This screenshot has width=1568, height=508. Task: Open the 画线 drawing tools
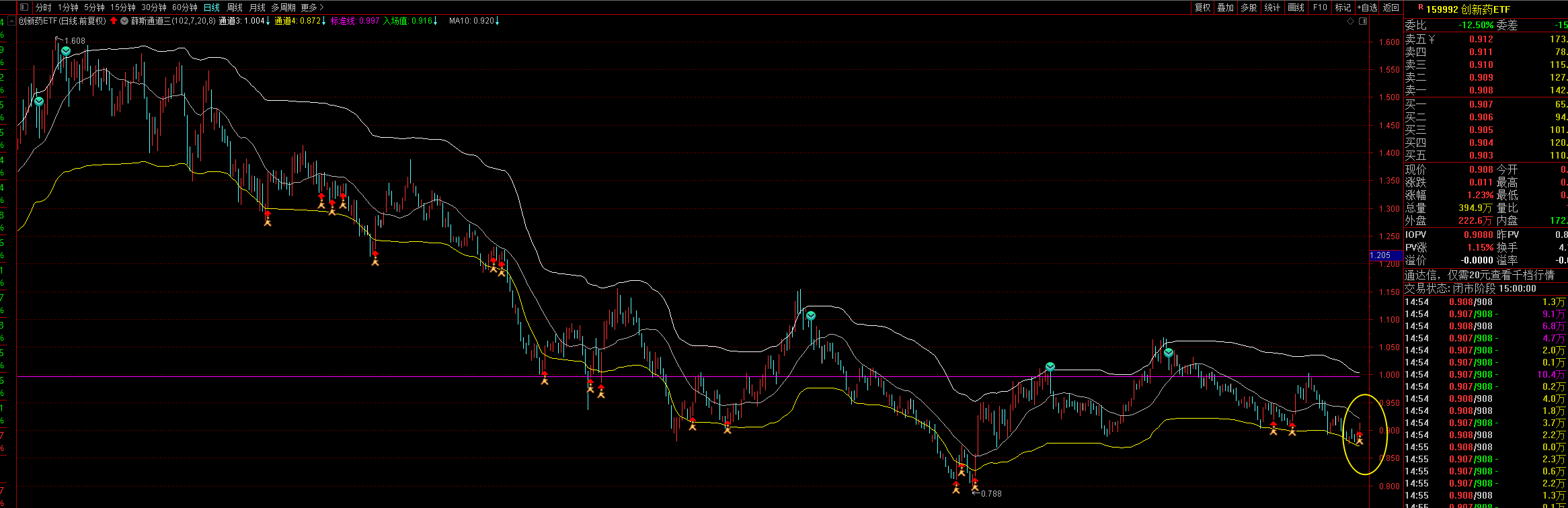pos(1296,7)
